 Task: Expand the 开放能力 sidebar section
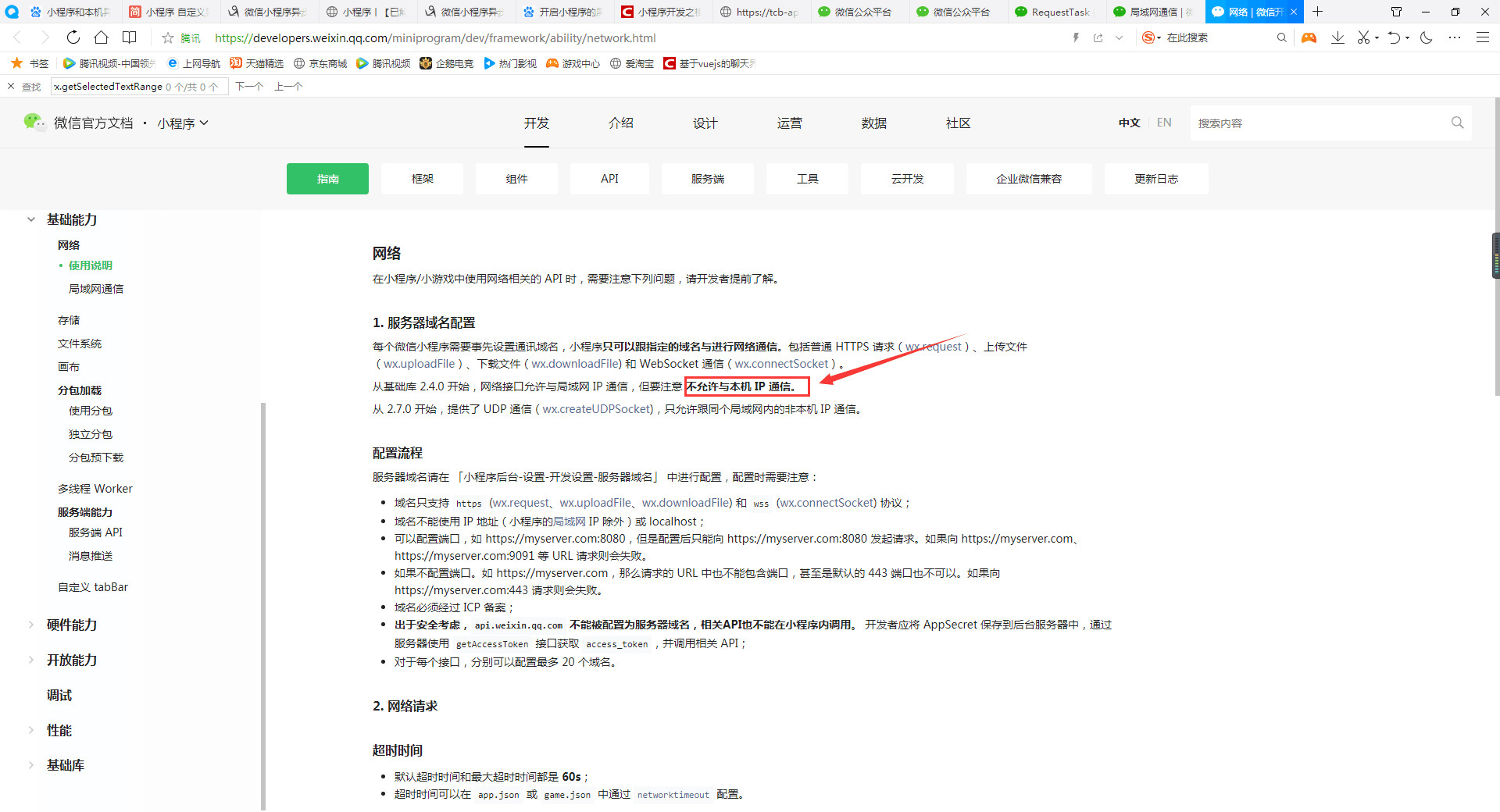coord(30,660)
